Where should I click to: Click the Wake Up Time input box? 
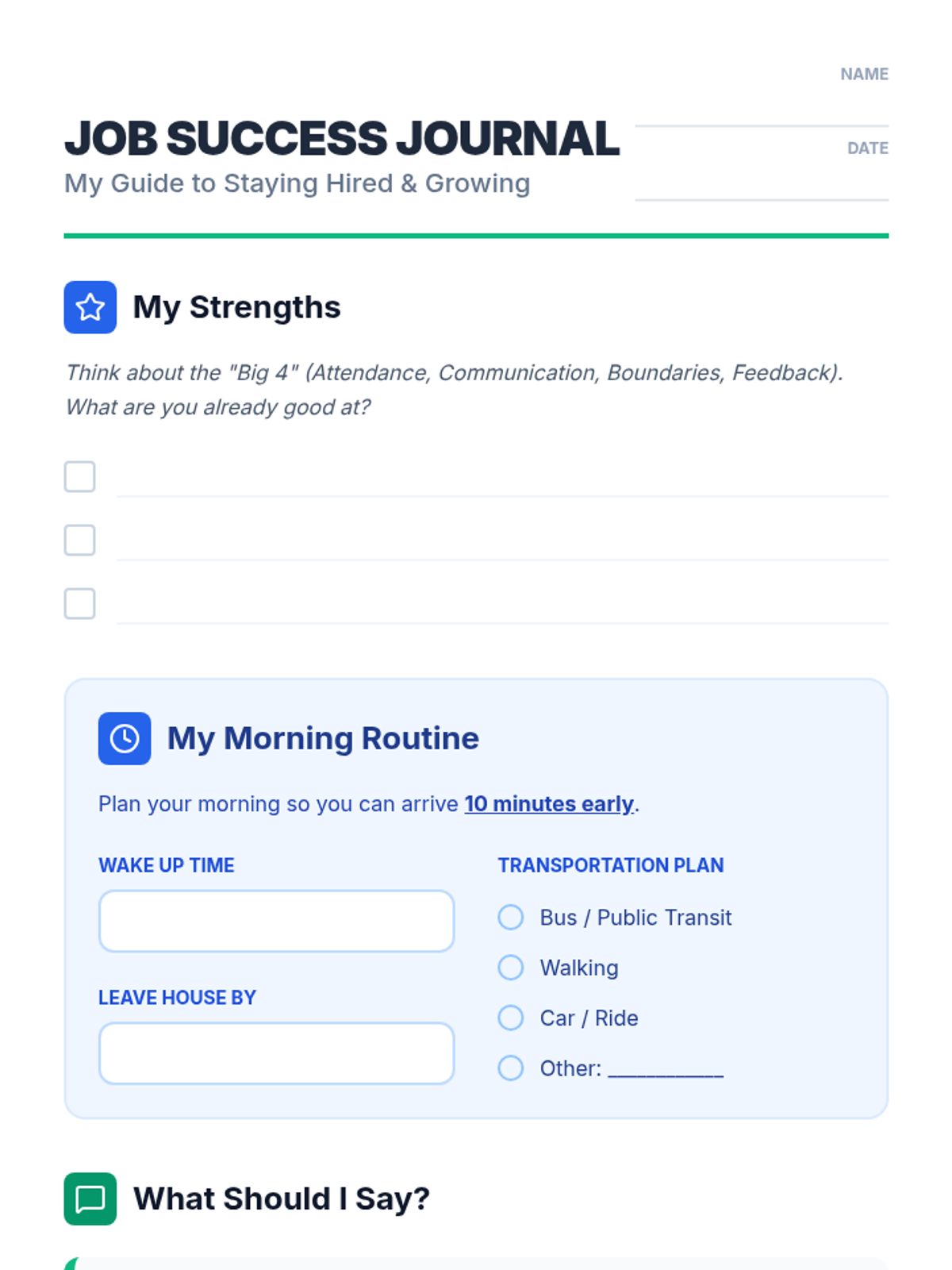(276, 921)
